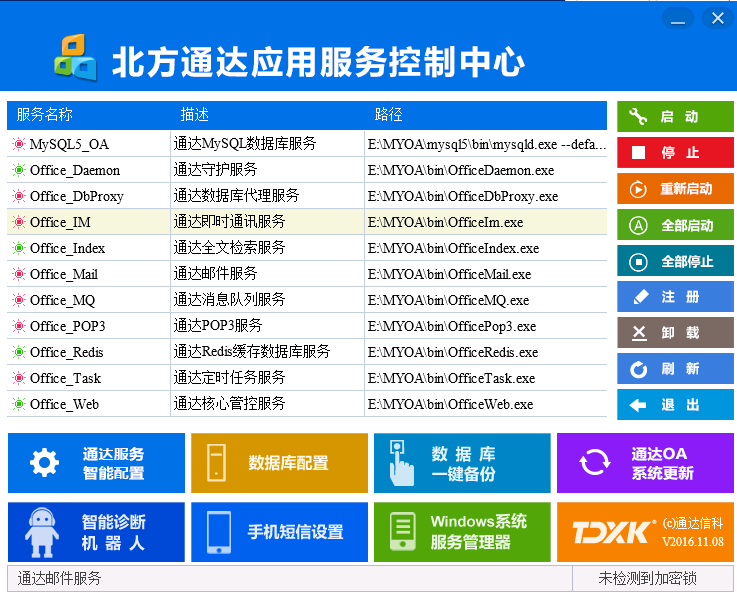Click the sync arrows icon for 通达OA系统更新

tap(595, 462)
